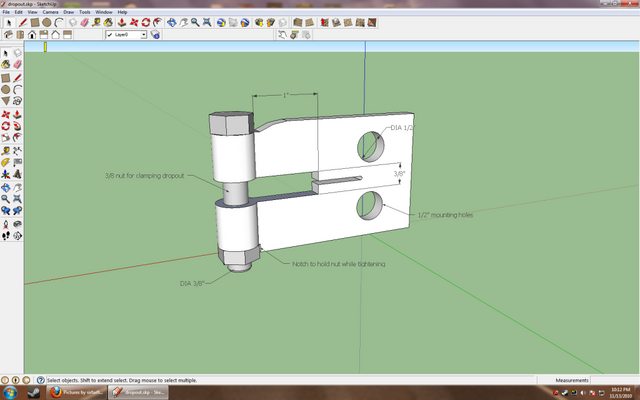Select the Axes tool
Viewport: 640px width, 400px height.
click(6, 174)
